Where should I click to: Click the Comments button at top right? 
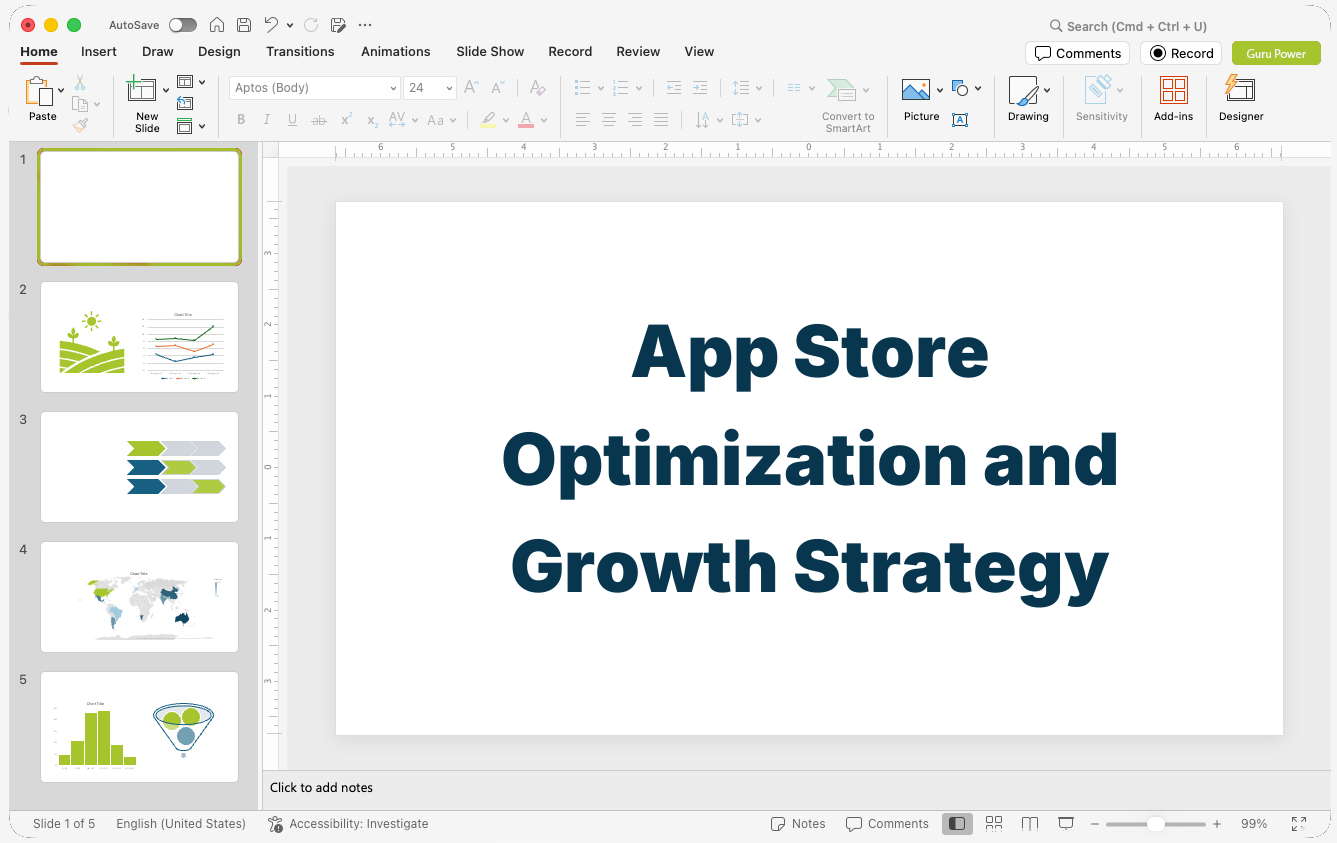coord(1077,53)
